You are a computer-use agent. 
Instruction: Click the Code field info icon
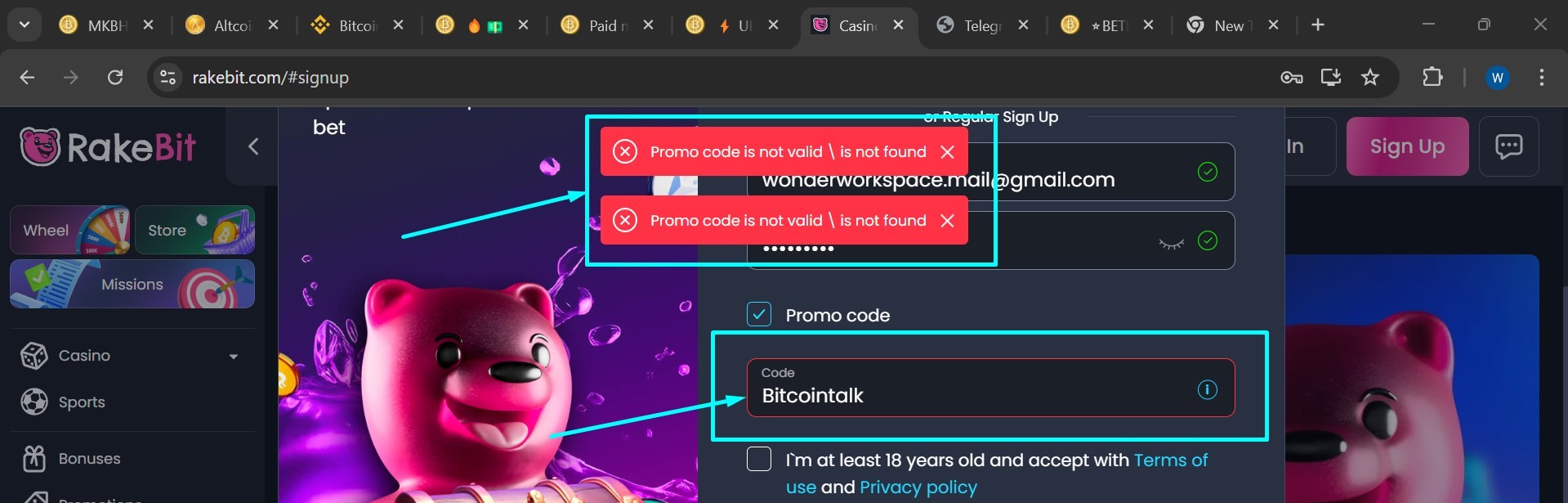pos(1207,389)
